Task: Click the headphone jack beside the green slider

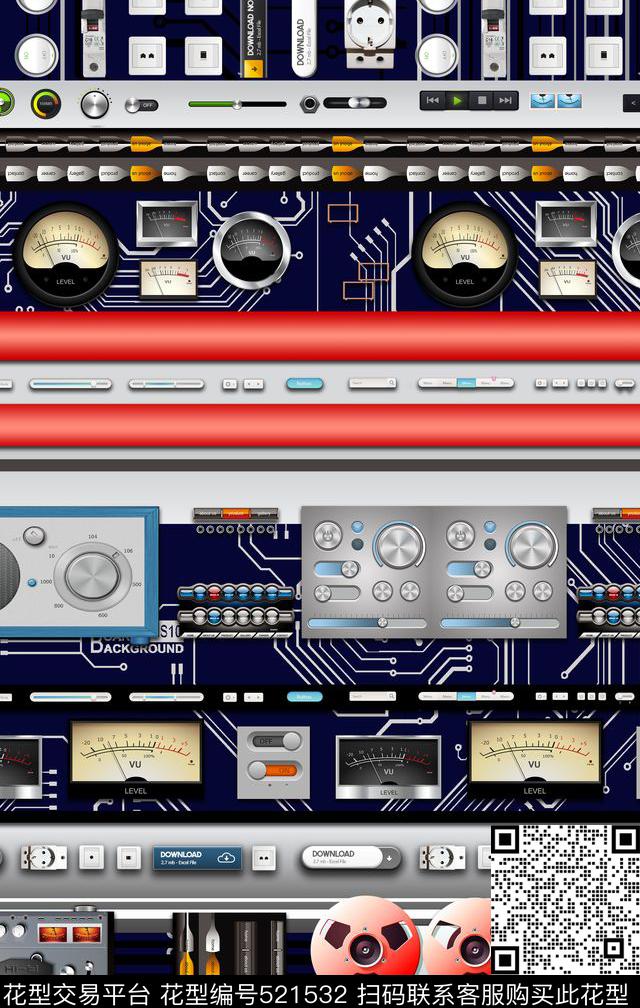Action: click(x=310, y=103)
